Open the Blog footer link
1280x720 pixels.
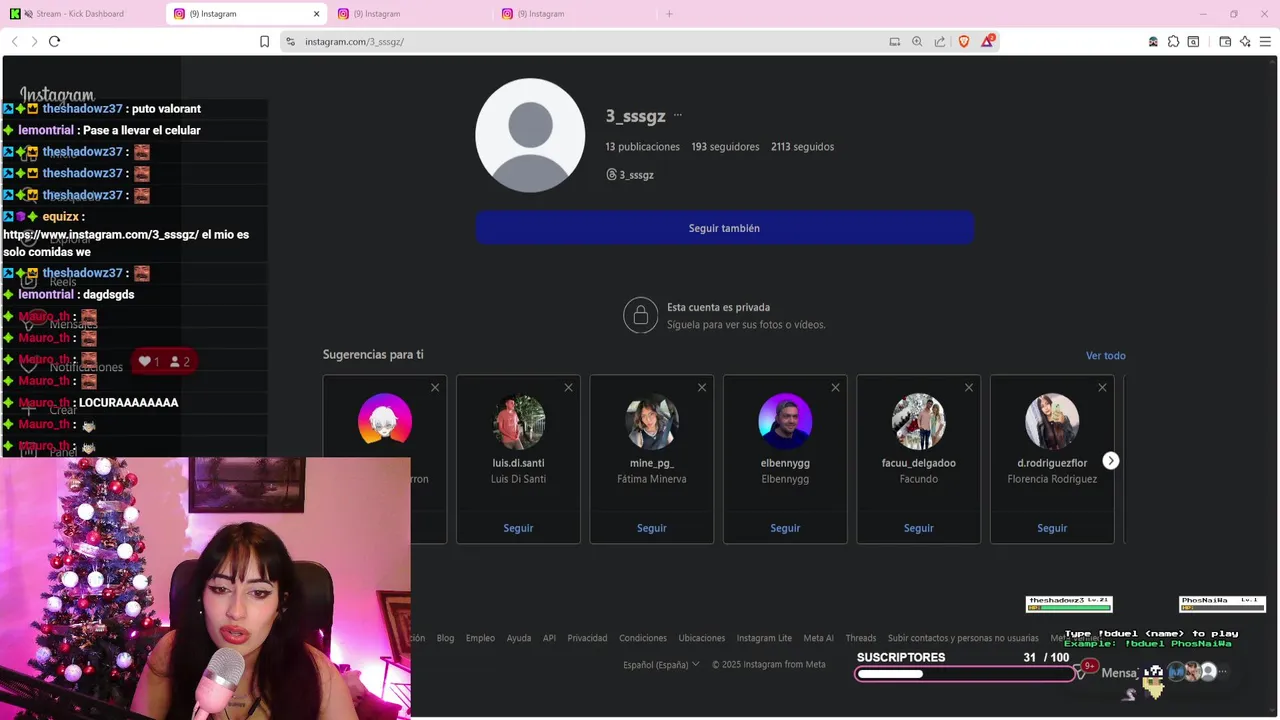tap(445, 638)
